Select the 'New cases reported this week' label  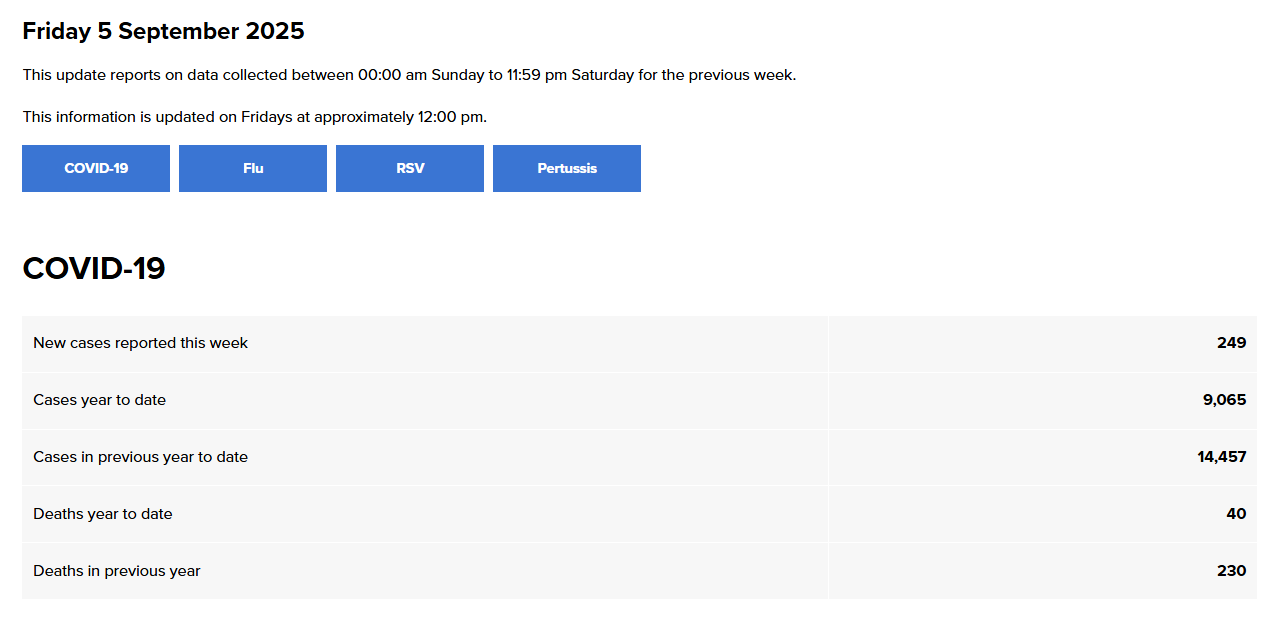[140, 343]
